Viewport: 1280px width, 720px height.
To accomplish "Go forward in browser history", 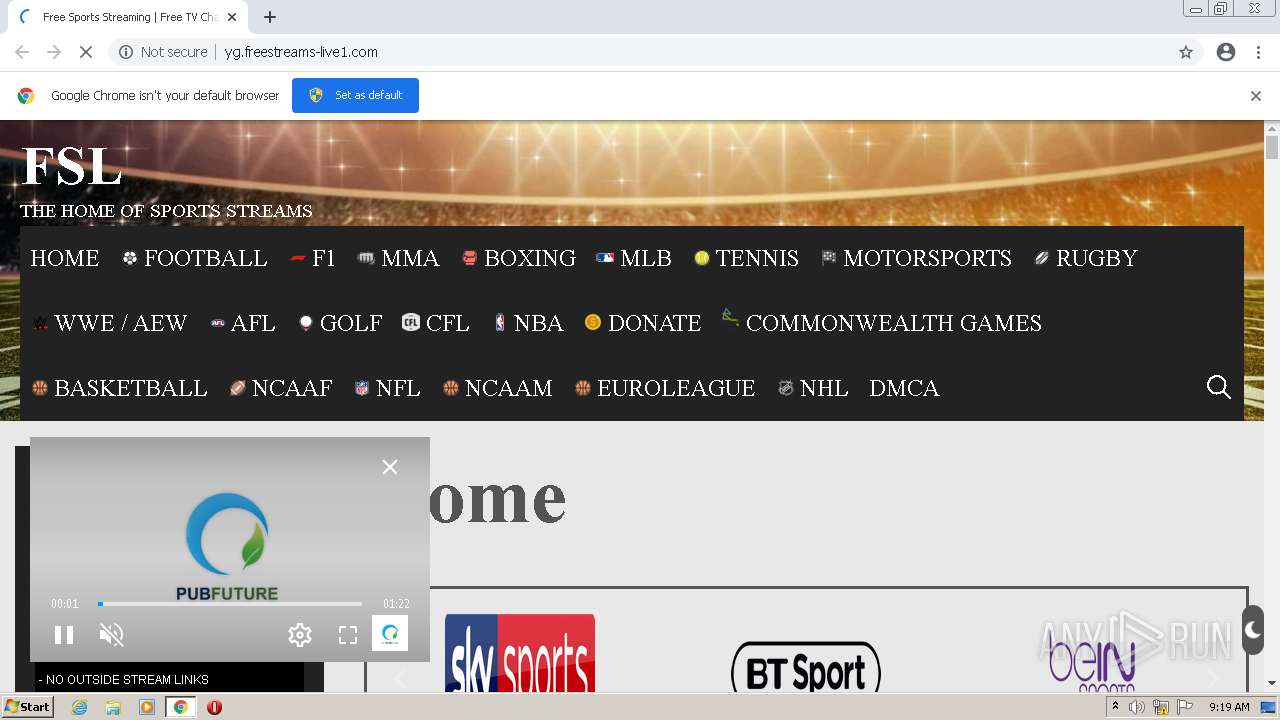I will pyautogui.click(x=54, y=52).
